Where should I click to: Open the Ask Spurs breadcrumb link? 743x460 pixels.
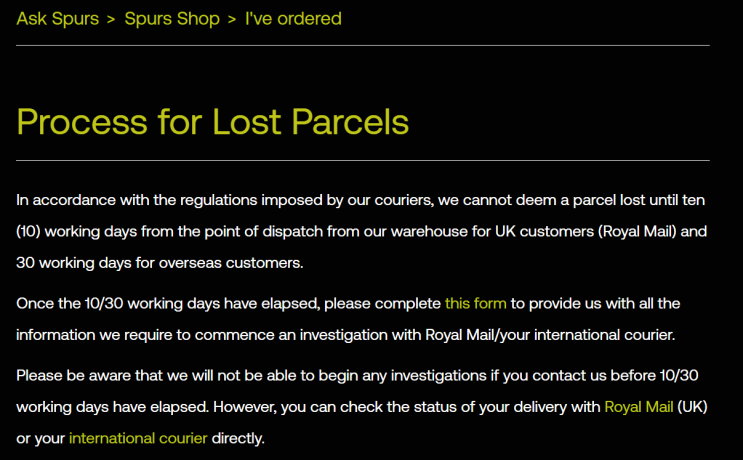pos(57,19)
